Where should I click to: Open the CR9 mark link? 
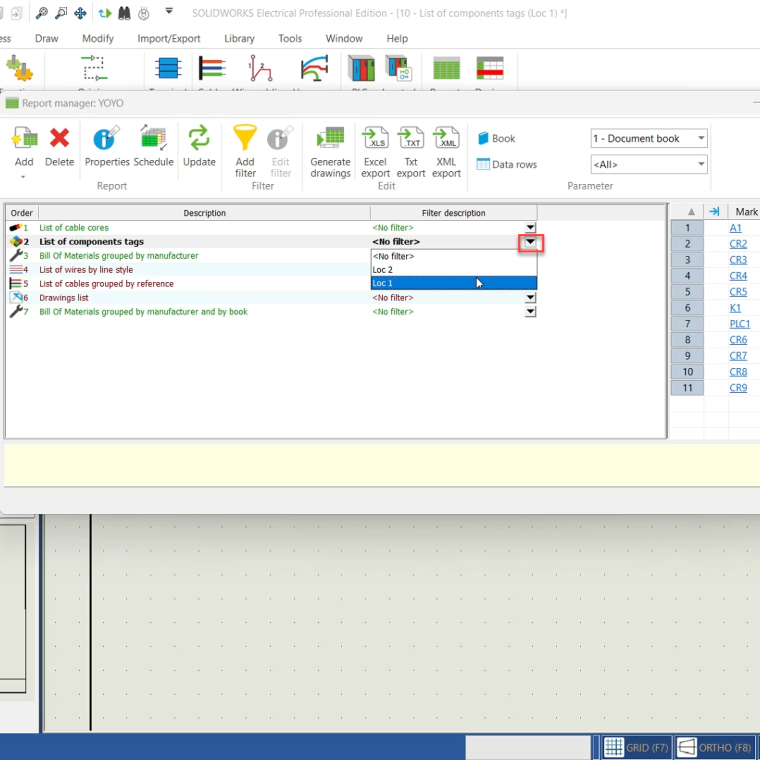point(738,388)
